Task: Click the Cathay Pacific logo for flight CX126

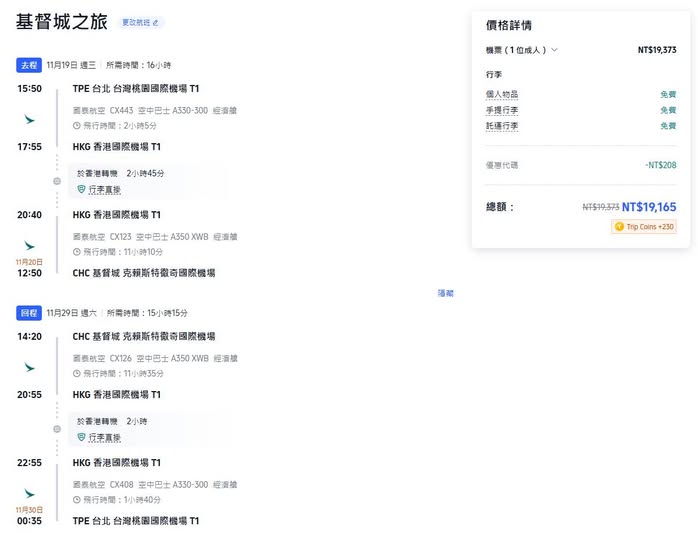Action: pyautogui.click(x=29, y=367)
